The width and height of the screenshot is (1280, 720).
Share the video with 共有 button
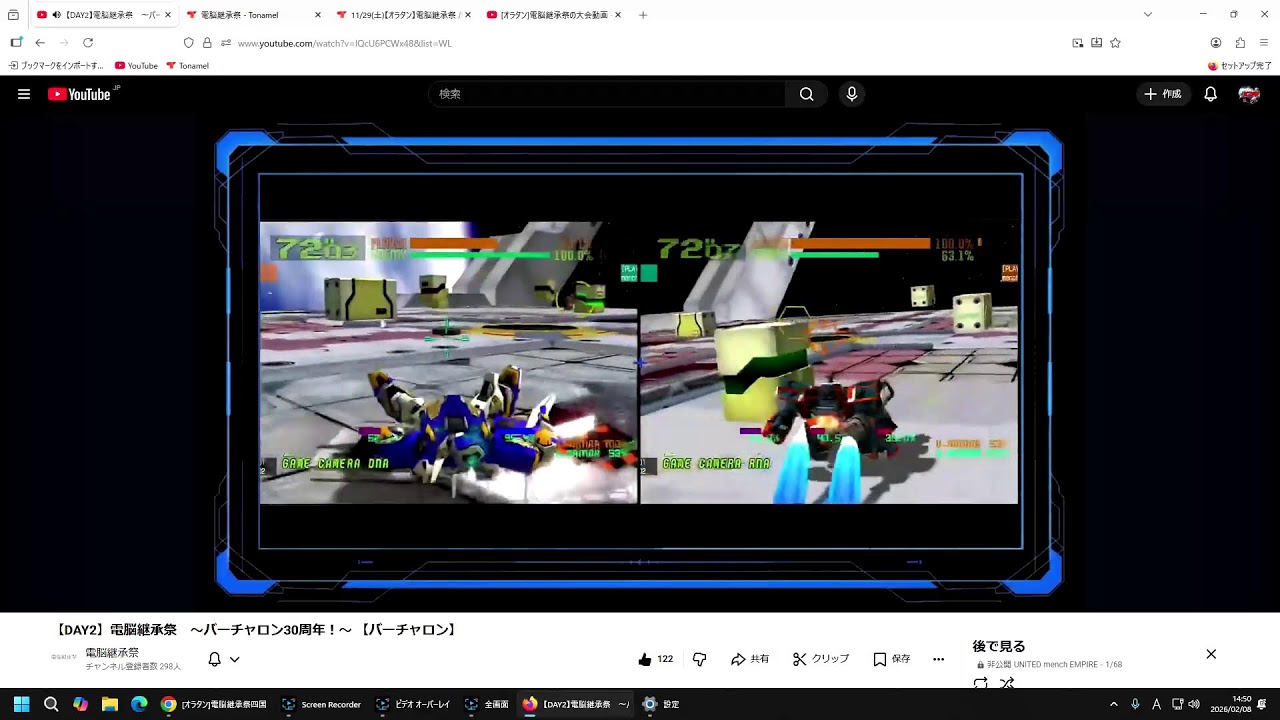(x=750, y=659)
